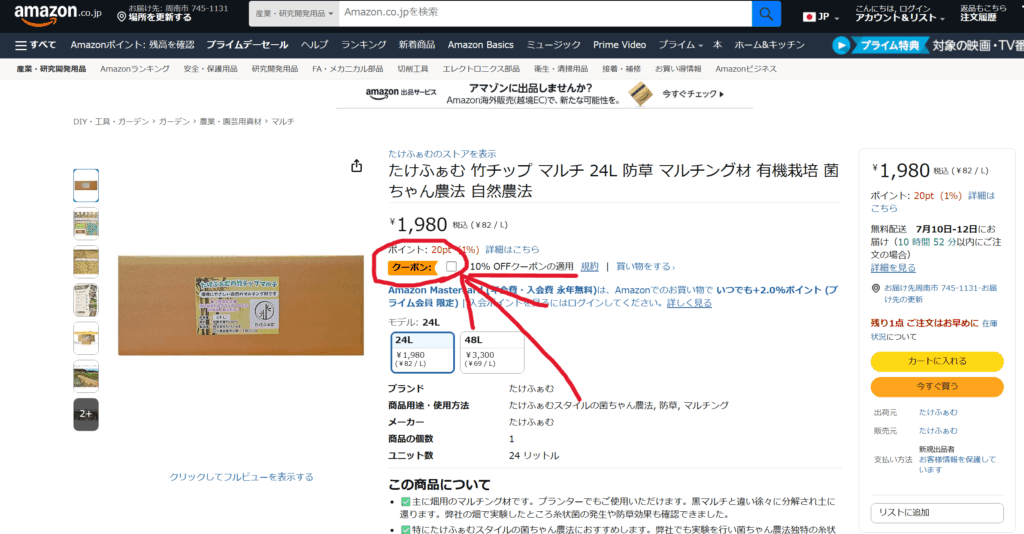The width and height of the screenshot is (1024, 534).
Task: Open アカウント&リスト dropdown
Action: [x=900, y=13]
